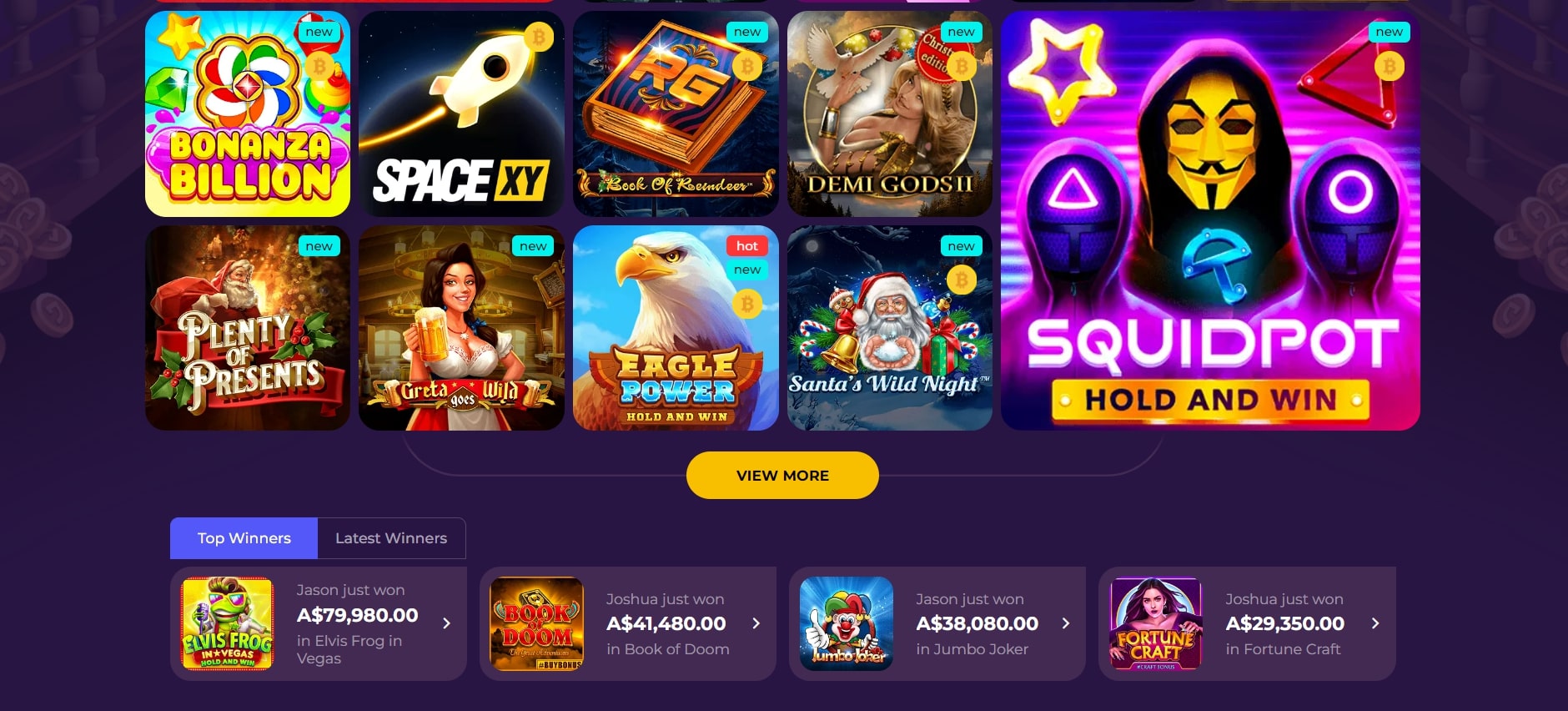Click the bitcoin coin icon on Space XY
1568x711 pixels.
click(539, 37)
